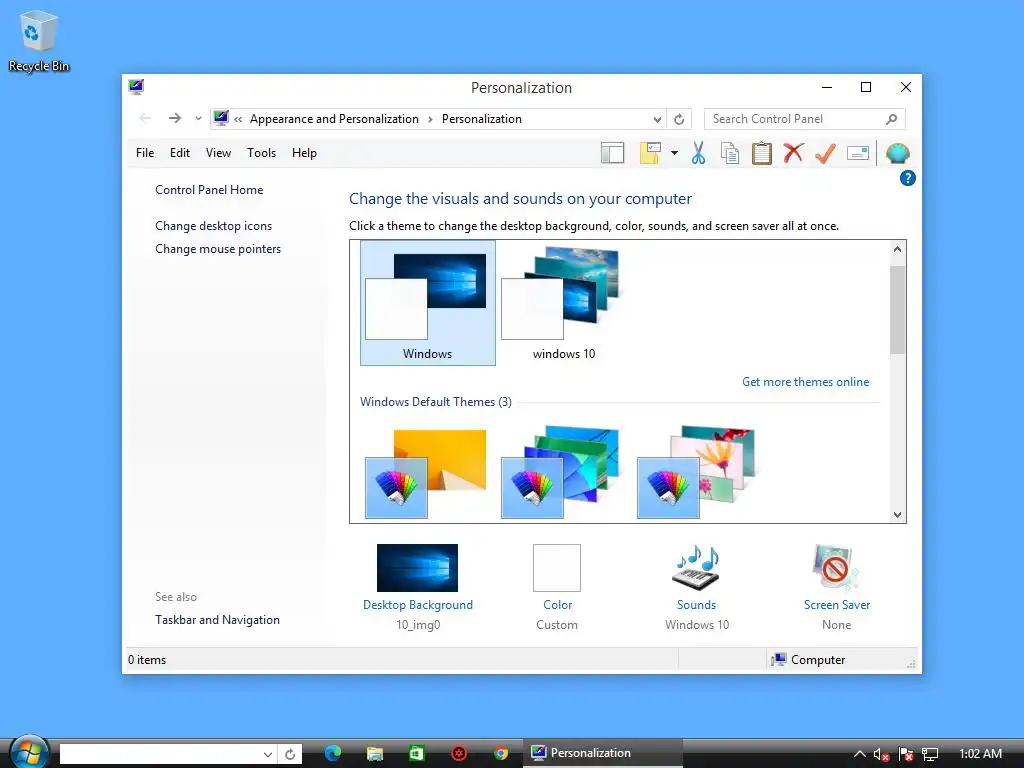
Task: Click the Personalization window title icon
Action: pos(136,87)
